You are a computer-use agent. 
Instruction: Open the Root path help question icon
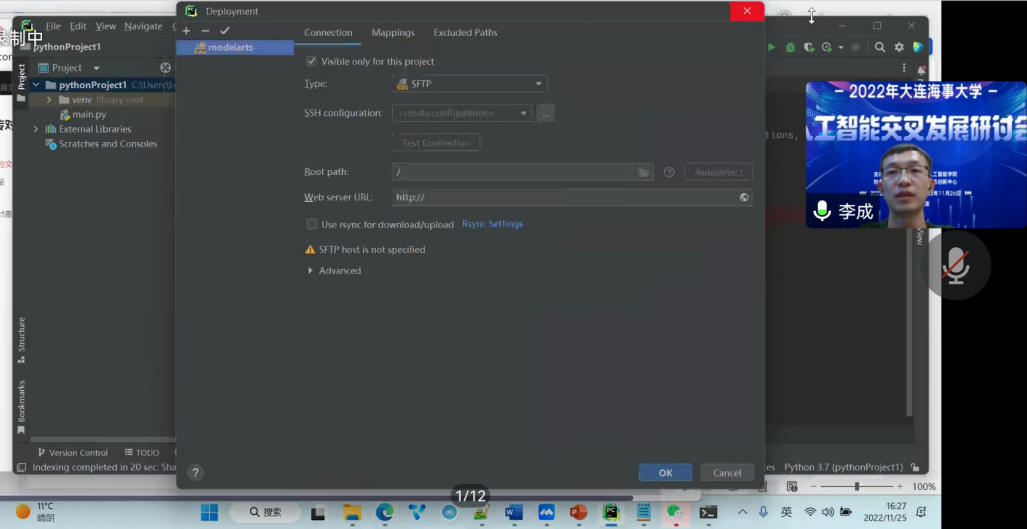[x=669, y=172]
